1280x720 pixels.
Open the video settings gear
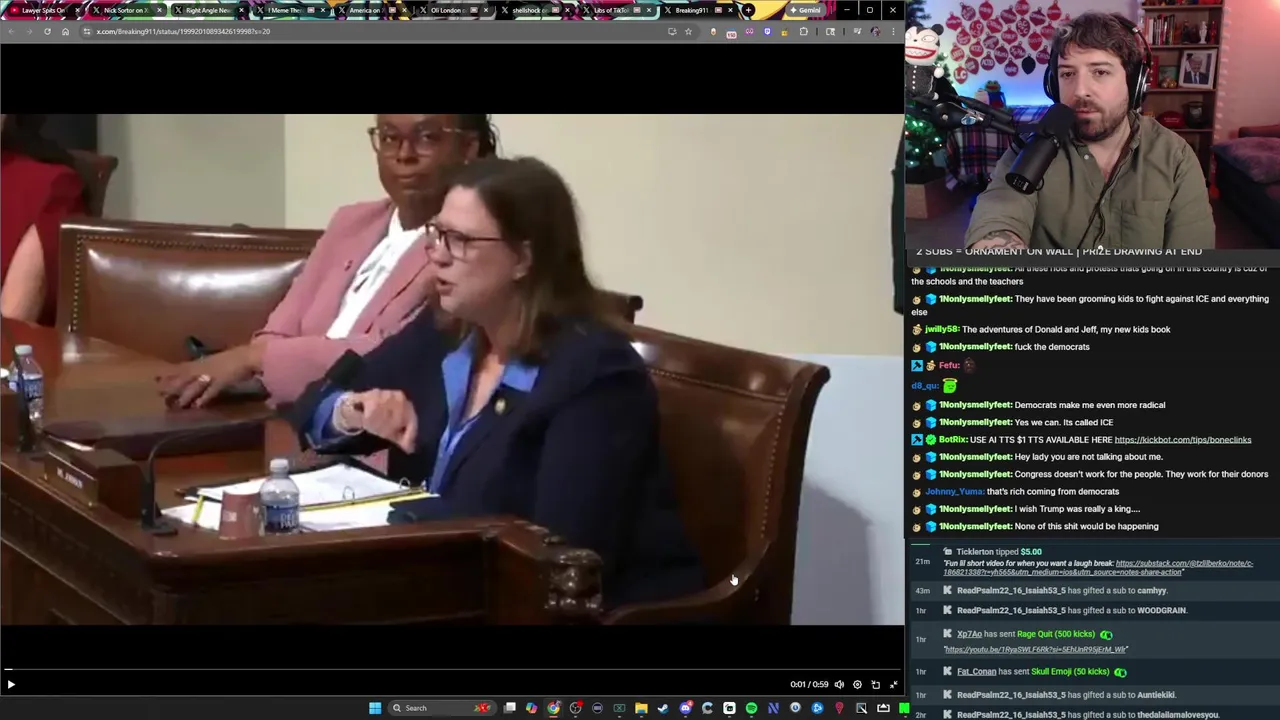pyautogui.click(x=857, y=685)
